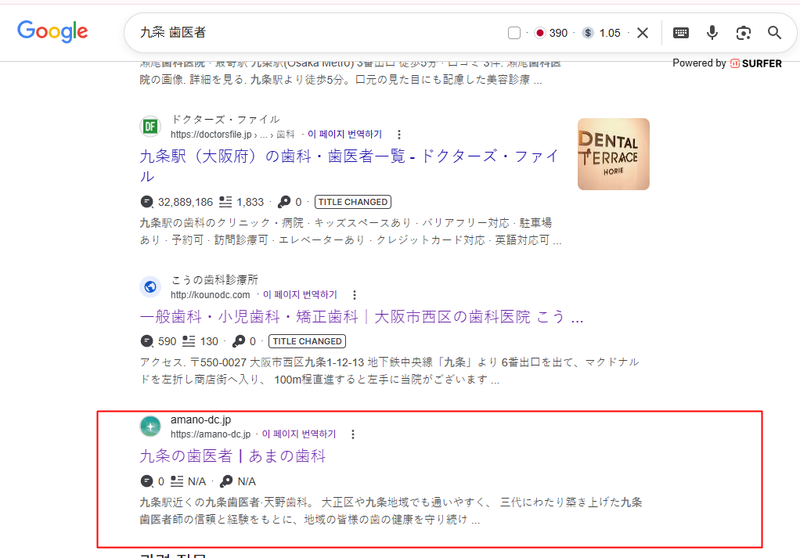Click snippet starting 九条駅近くの九条歯医者
800x558 pixels.
click(391, 511)
